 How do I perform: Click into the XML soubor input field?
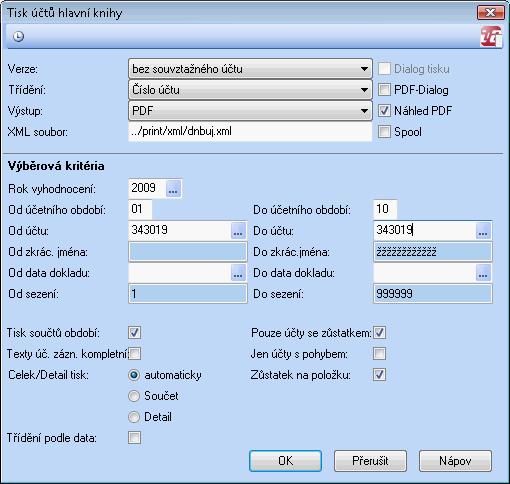coord(250,132)
